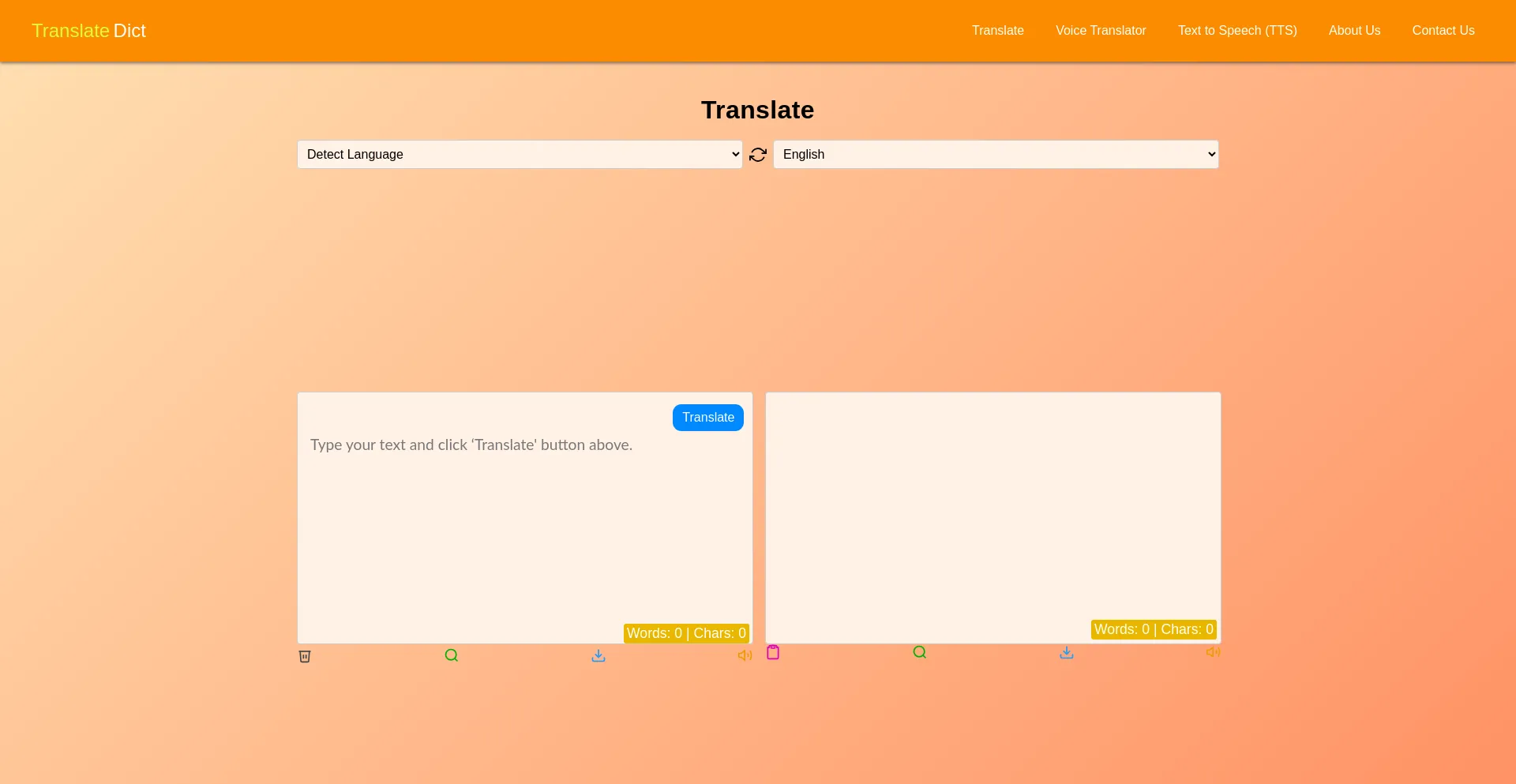Click the green search icon below the input box

coord(451,655)
